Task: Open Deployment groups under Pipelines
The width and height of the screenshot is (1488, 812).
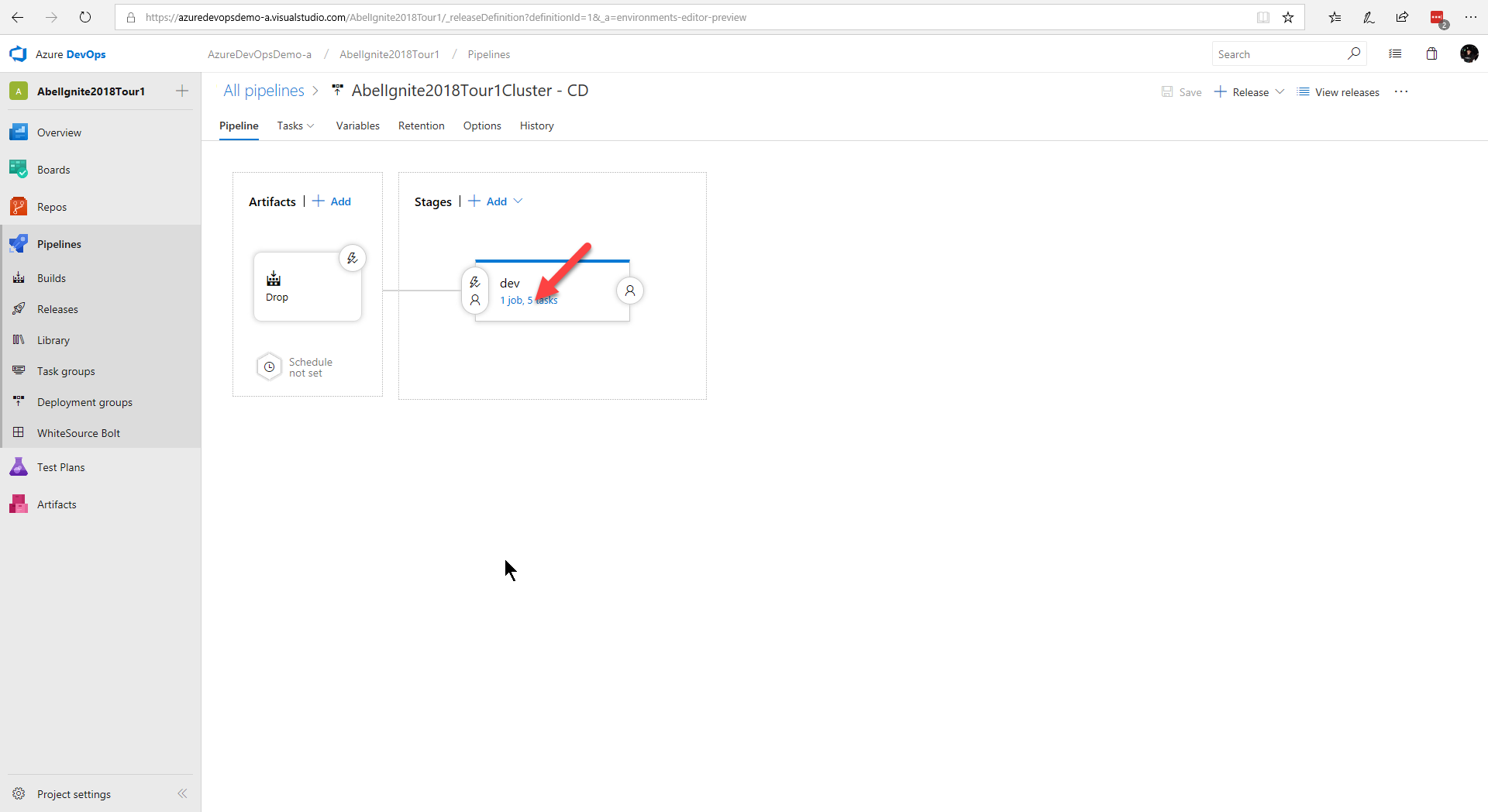Action: point(84,402)
